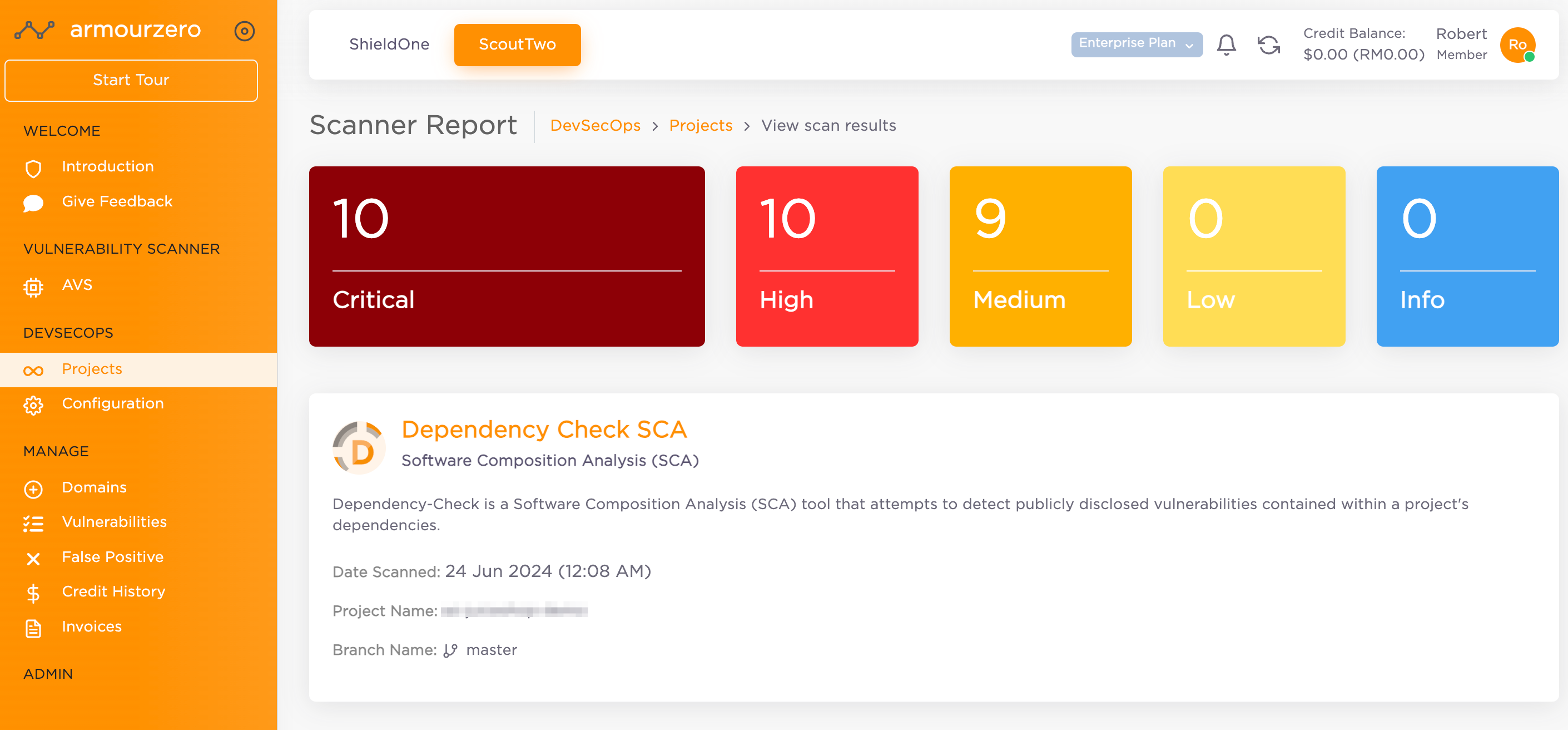Viewport: 1568px width, 730px height.
Task: Click the Scanner Report heading
Action: (413, 125)
